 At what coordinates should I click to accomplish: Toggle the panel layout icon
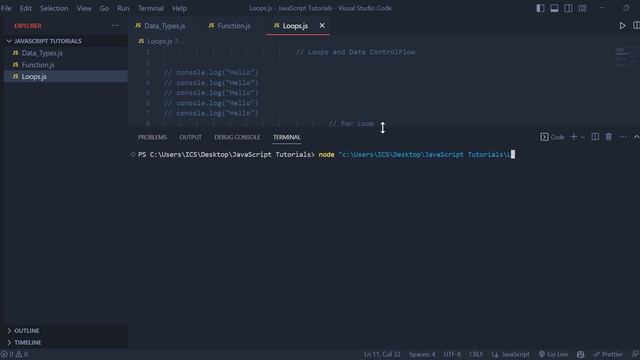click(554, 8)
